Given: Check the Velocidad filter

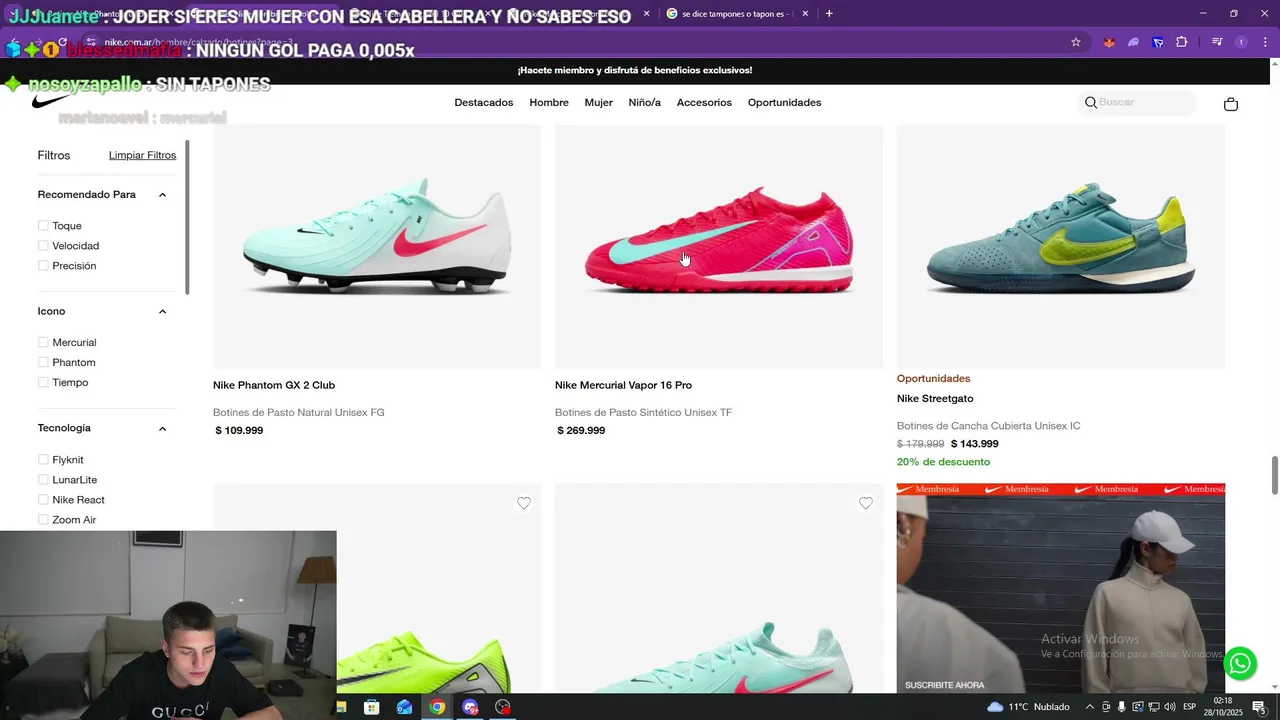Looking at the screenshot, I should (x=43, y=246).
